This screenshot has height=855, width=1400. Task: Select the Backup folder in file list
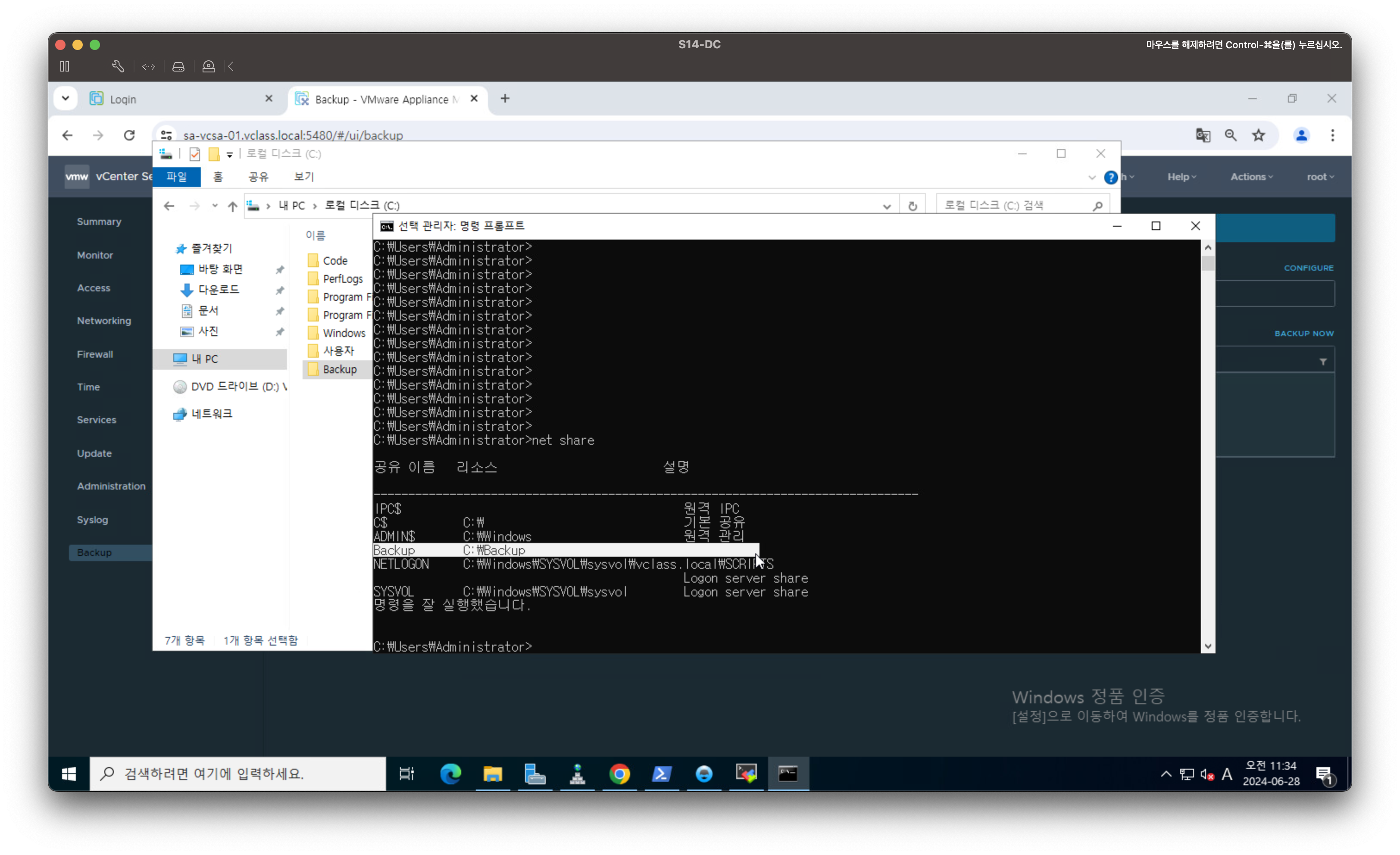pos(339,369)
